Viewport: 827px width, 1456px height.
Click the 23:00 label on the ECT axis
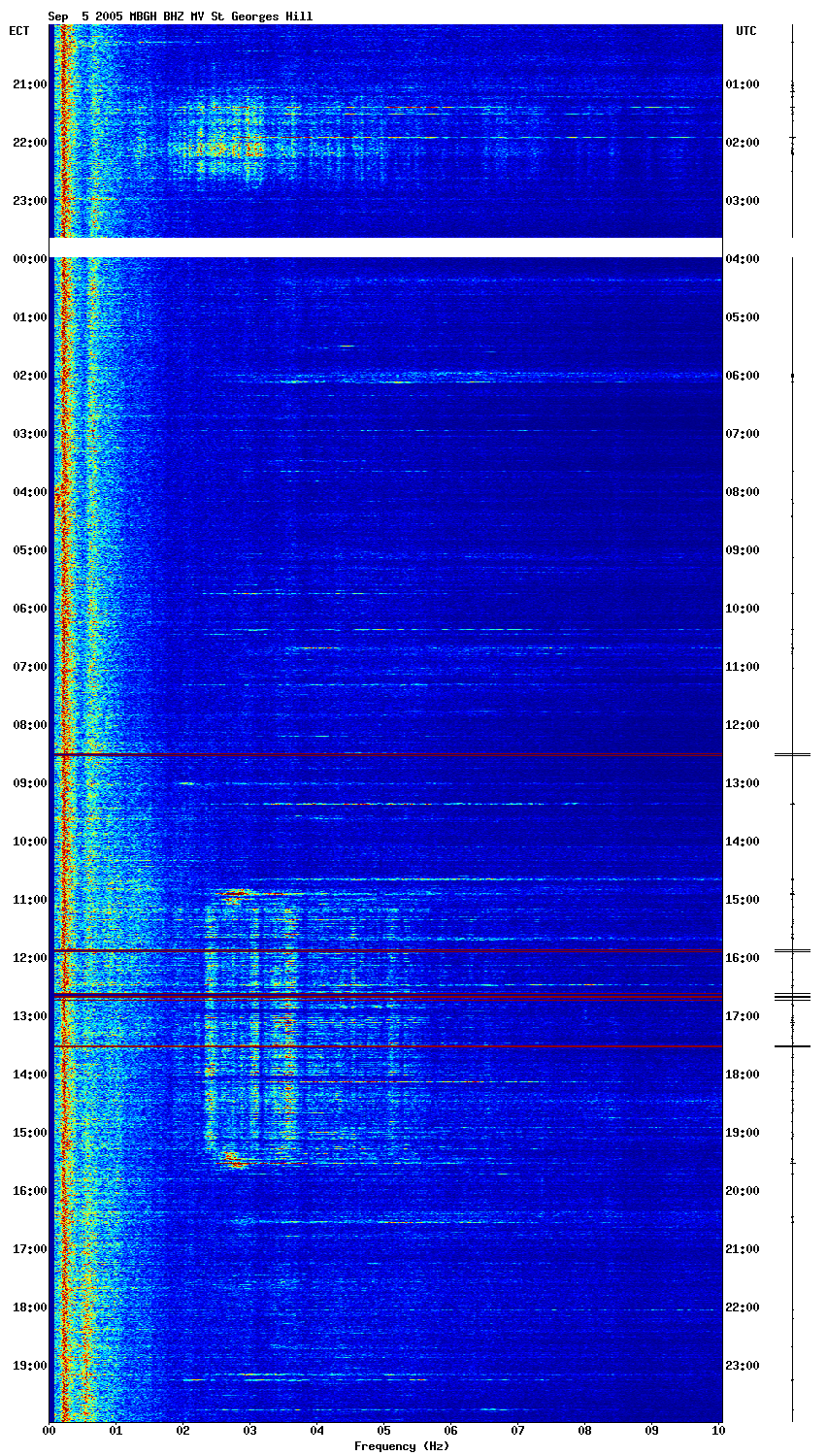tap(29, 201)
